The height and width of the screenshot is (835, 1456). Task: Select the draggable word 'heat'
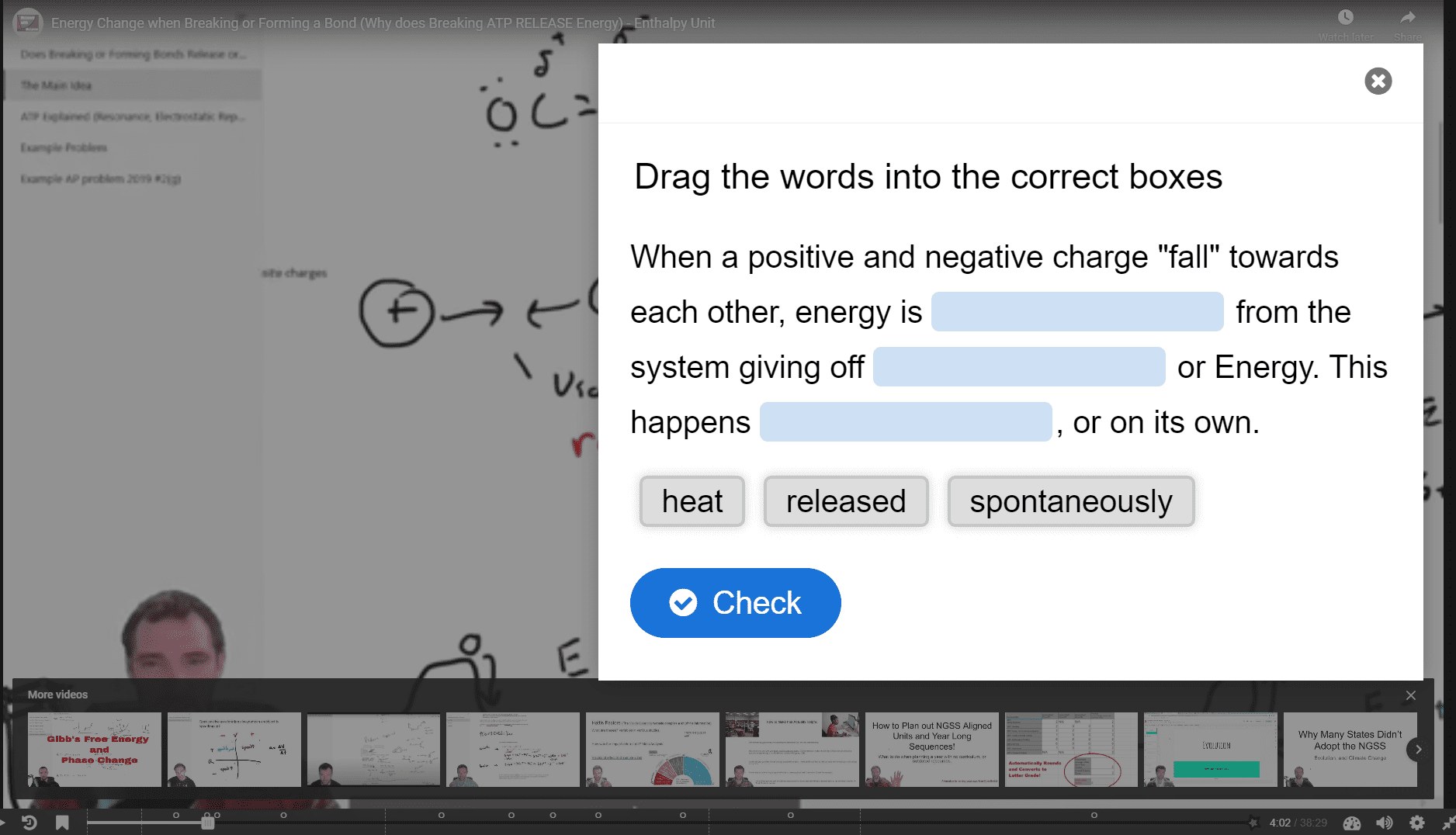coord(692,501)
